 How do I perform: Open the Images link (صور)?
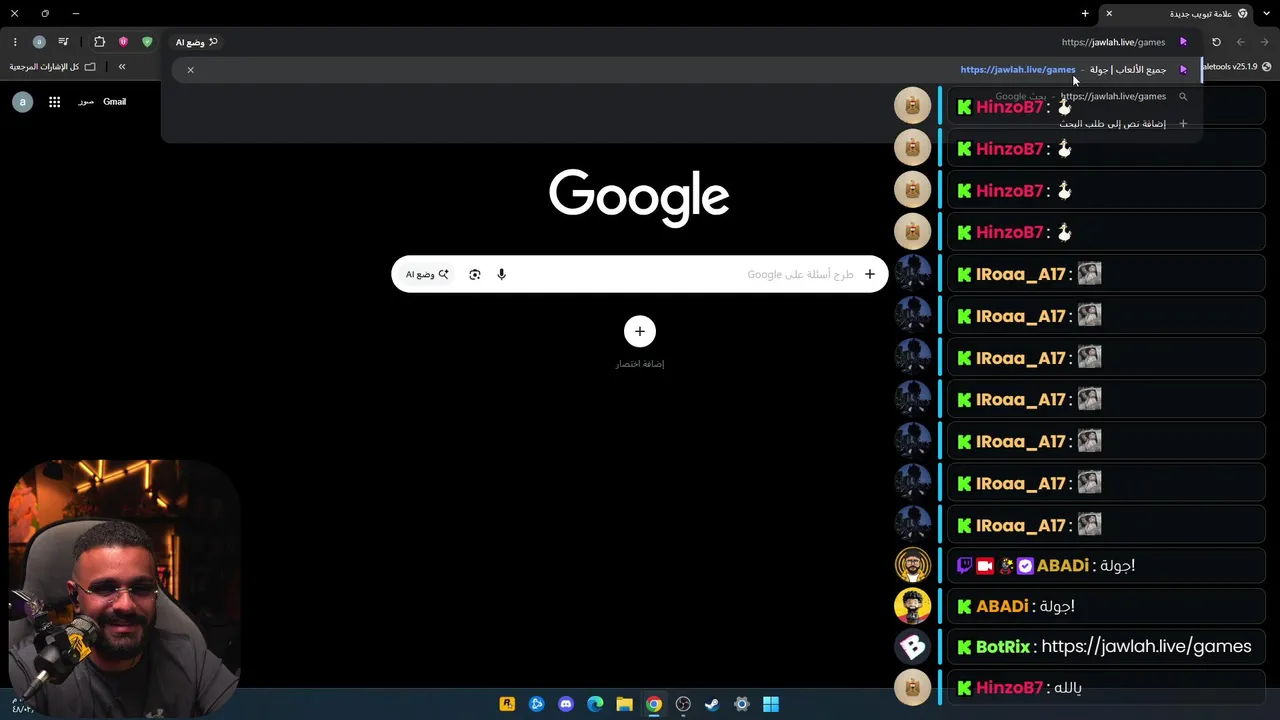coord(86,102)
